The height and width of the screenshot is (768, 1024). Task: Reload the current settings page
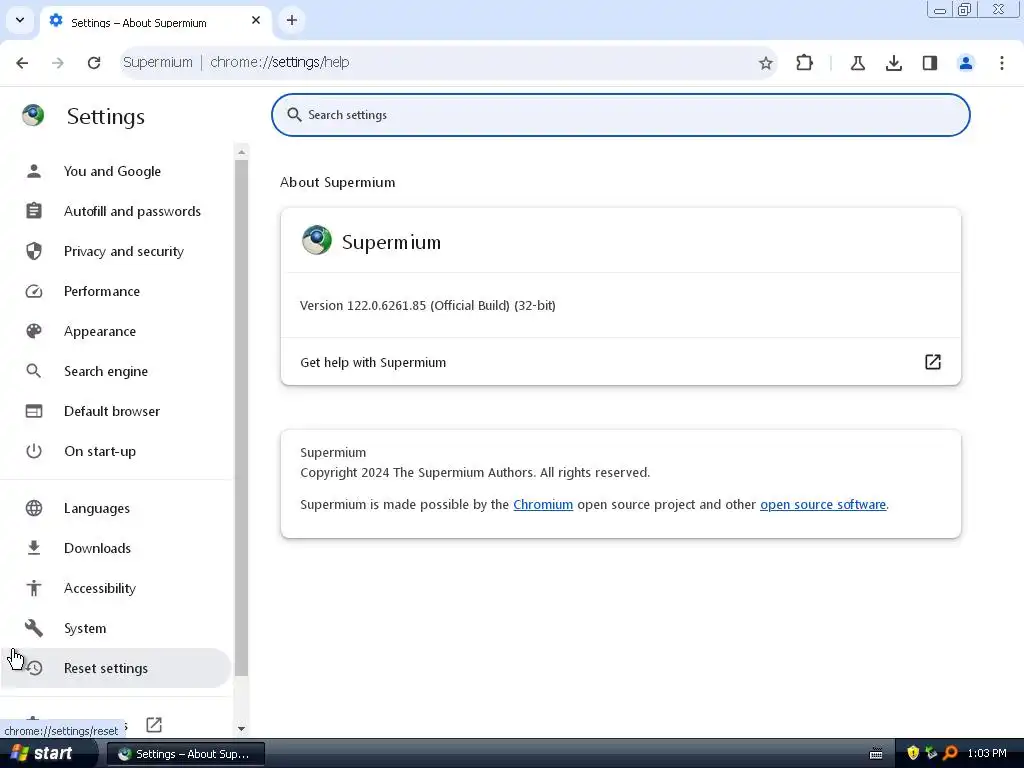94,63
